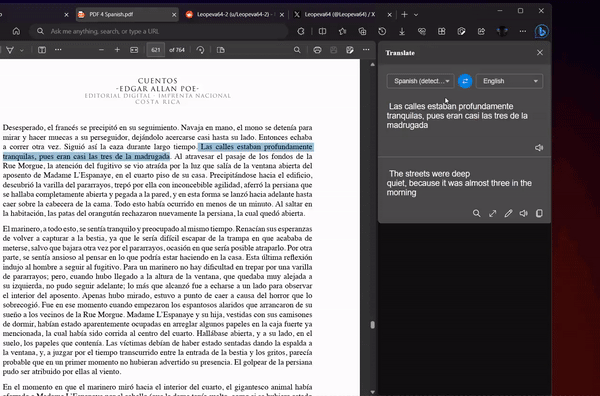Click the paragraph starting "El marinero, a todo esto"
This screenshot has width=600, height=396.
coord(157,300)
